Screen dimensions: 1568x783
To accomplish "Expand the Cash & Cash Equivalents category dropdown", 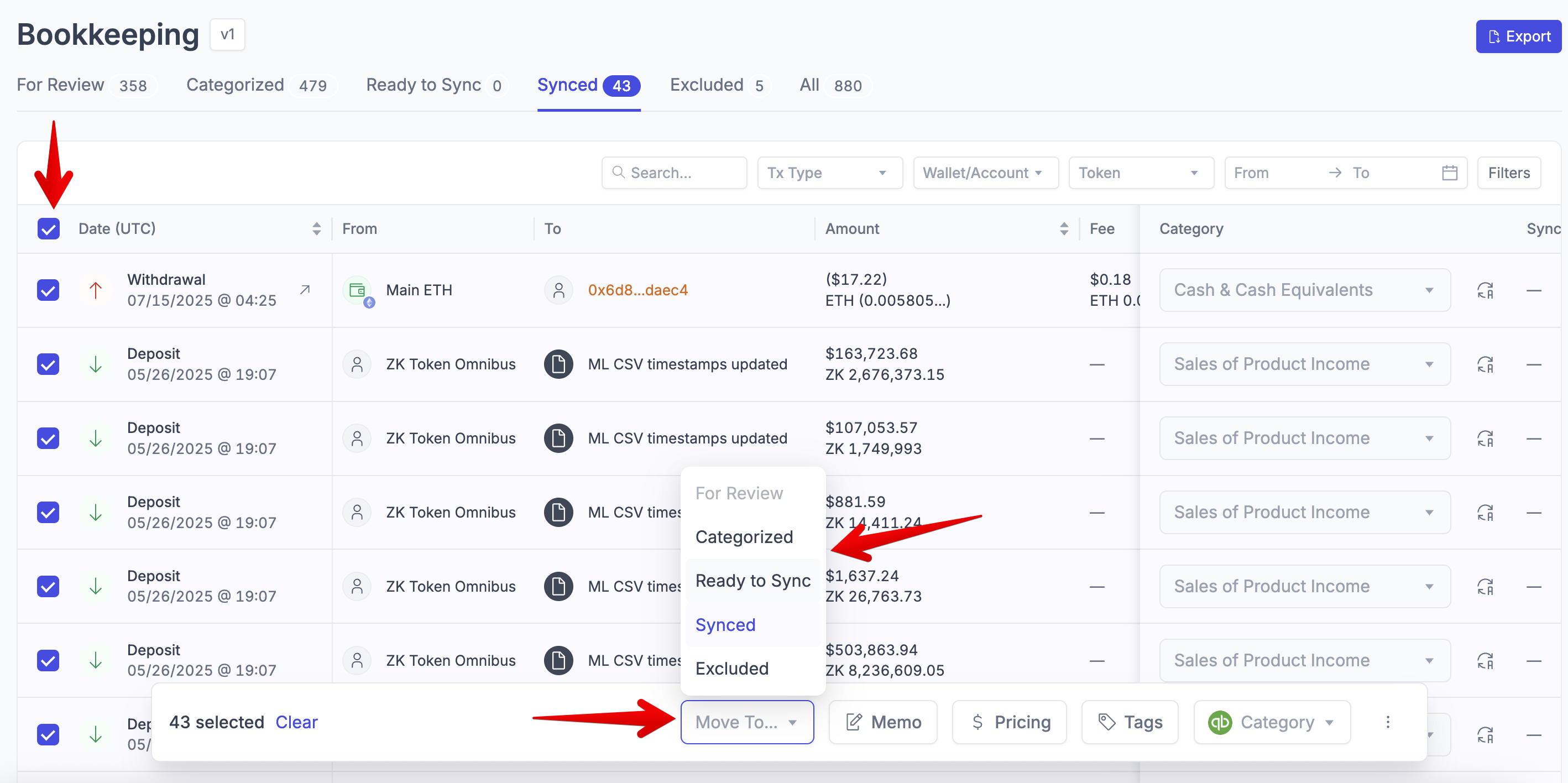I will [1304, 290].
